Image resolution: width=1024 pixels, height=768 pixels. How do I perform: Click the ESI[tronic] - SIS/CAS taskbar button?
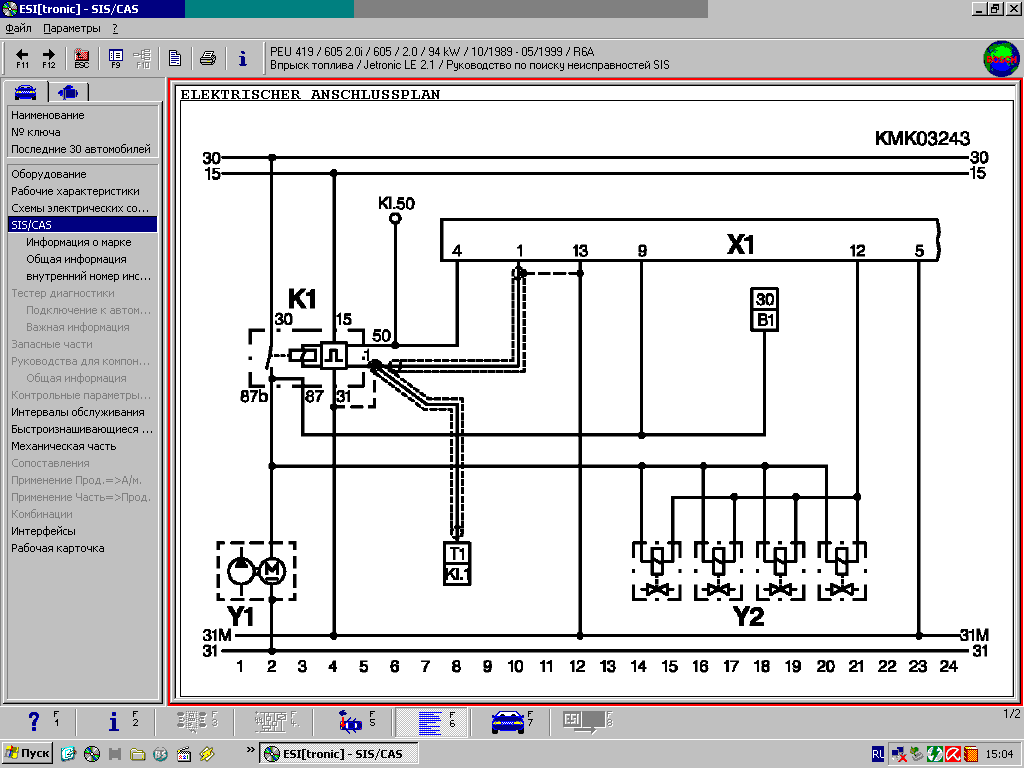338,754
